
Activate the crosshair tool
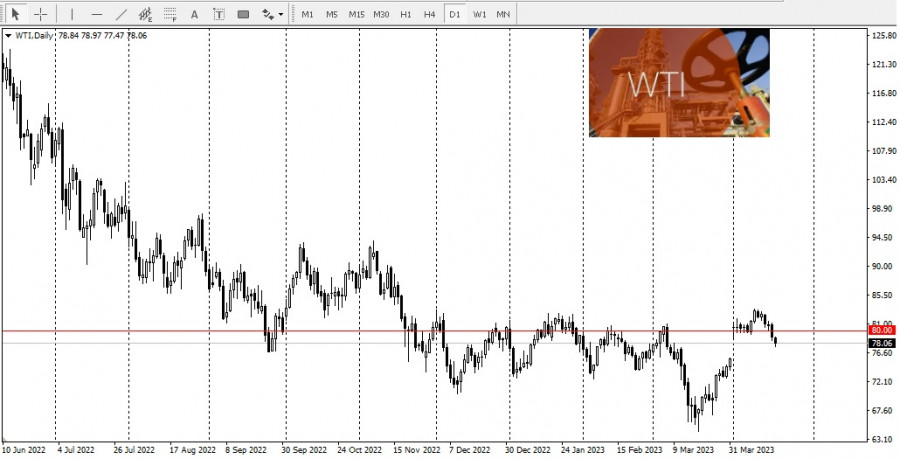click(41, 14)
